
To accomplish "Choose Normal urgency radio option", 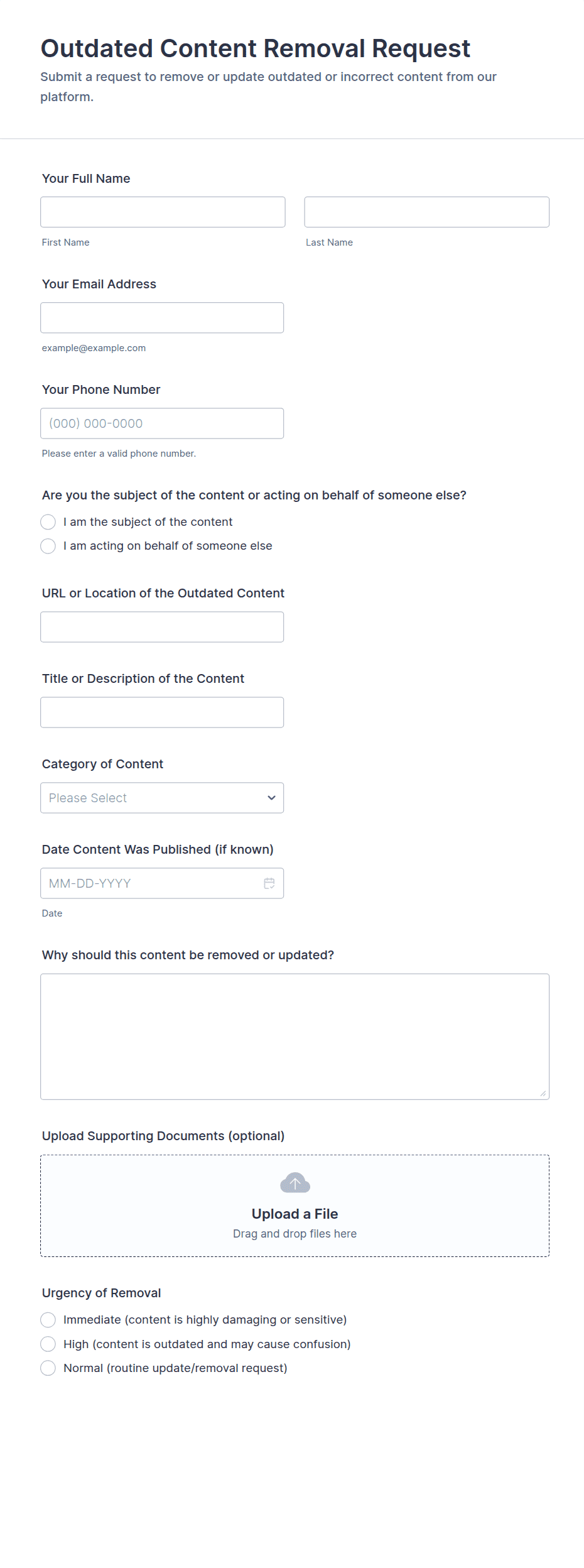I will (x=48, y=1368).
